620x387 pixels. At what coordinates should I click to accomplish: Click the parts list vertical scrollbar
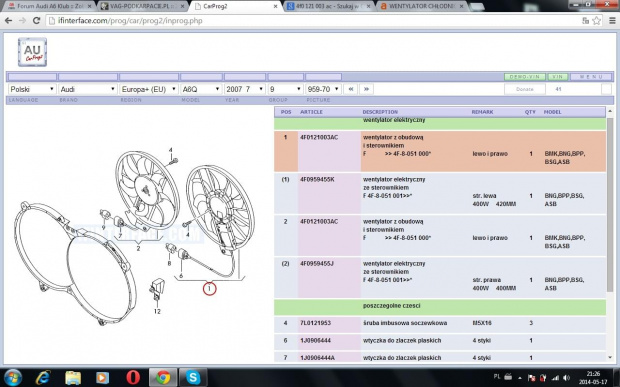click(x=610, y=233)
